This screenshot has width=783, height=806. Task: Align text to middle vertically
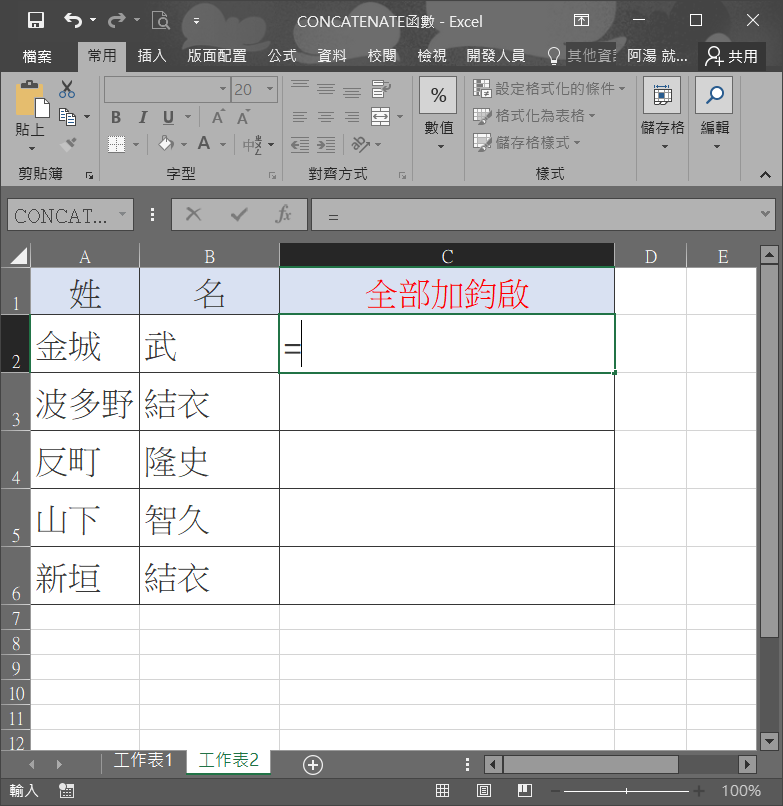point(325,89)
